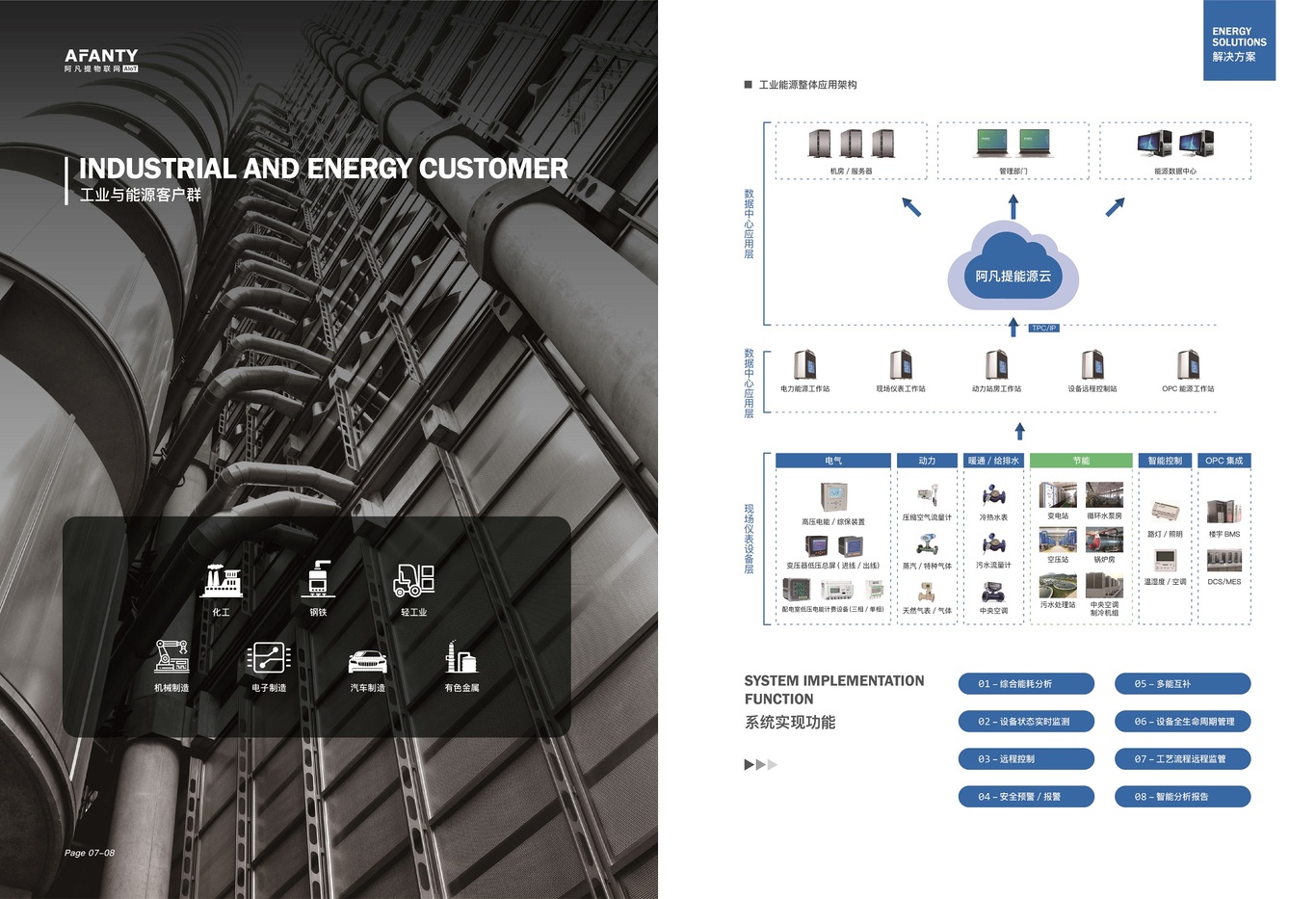Select the 电气 category header
Viewport: 1316px width, 899px height.
(x=833, y=461)
